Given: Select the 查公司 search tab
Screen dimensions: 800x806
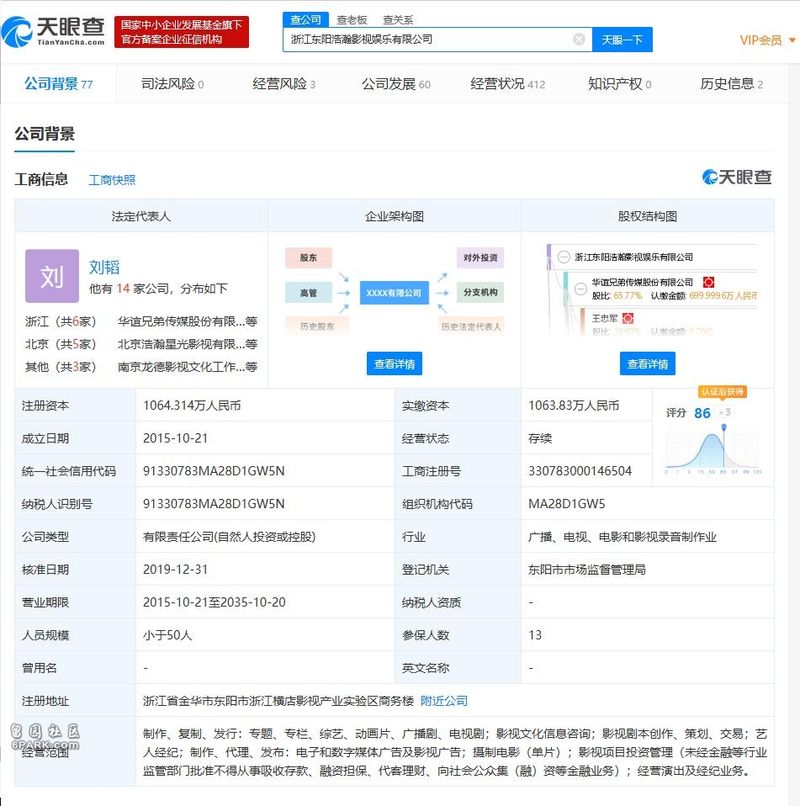Looking at the screenshot, I should [305, 20].
